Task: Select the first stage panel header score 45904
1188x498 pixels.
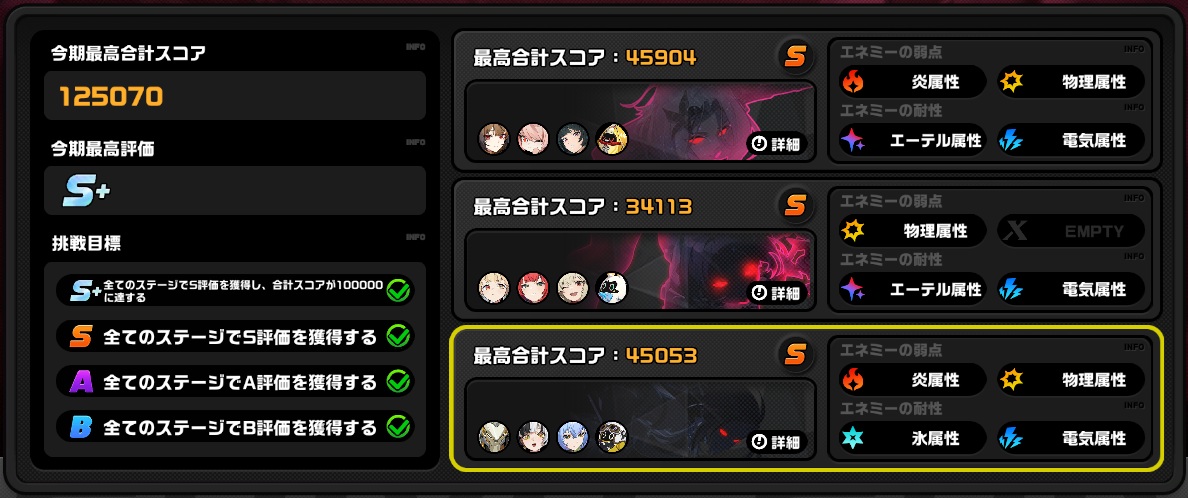Action: pyautogui.click(x=584, y=57)
